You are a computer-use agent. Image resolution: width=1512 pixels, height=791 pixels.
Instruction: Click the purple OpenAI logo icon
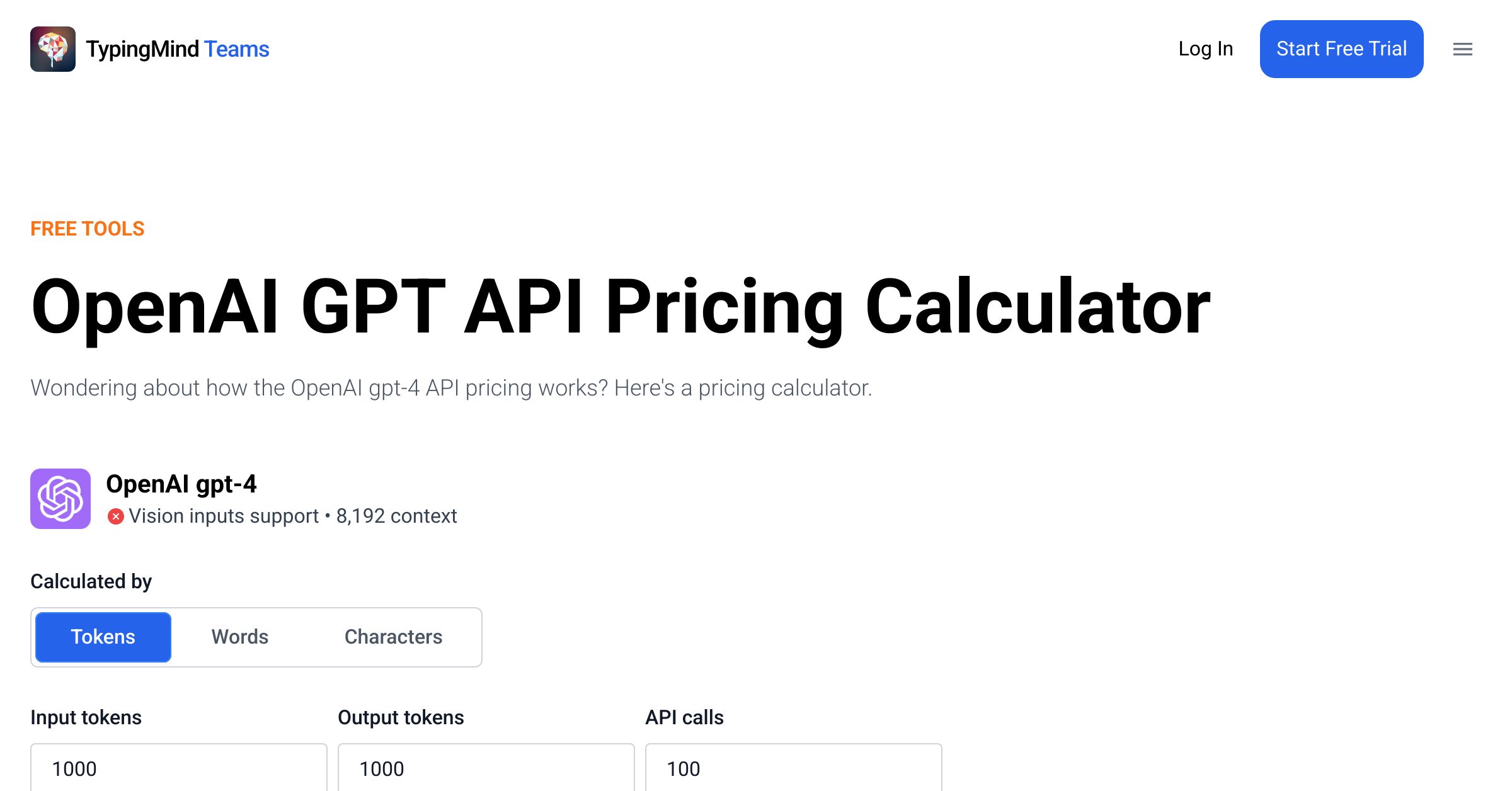(x=60, y=499)
